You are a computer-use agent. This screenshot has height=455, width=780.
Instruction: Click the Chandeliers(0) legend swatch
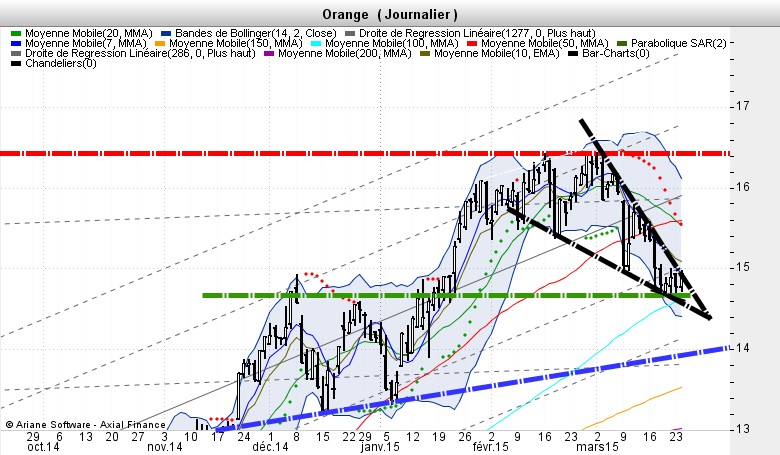point(16,64)
